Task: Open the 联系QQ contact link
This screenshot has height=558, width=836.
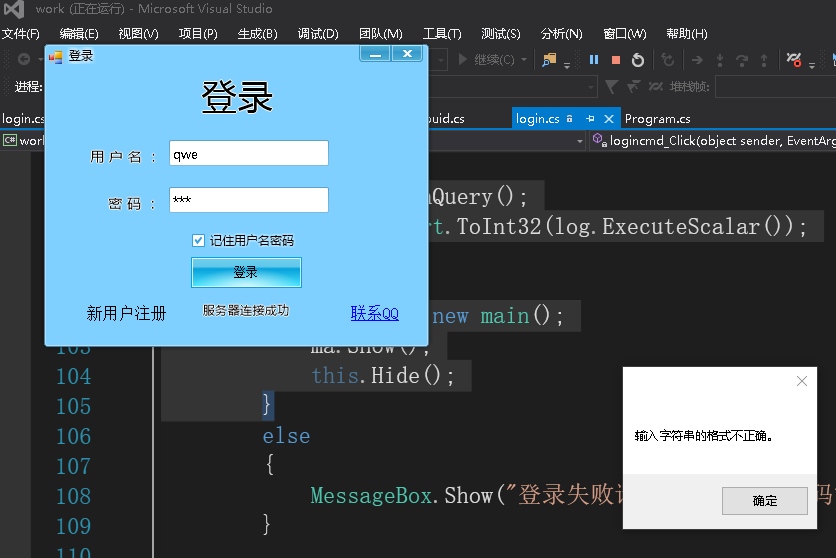Action: (x=374, y=313)
